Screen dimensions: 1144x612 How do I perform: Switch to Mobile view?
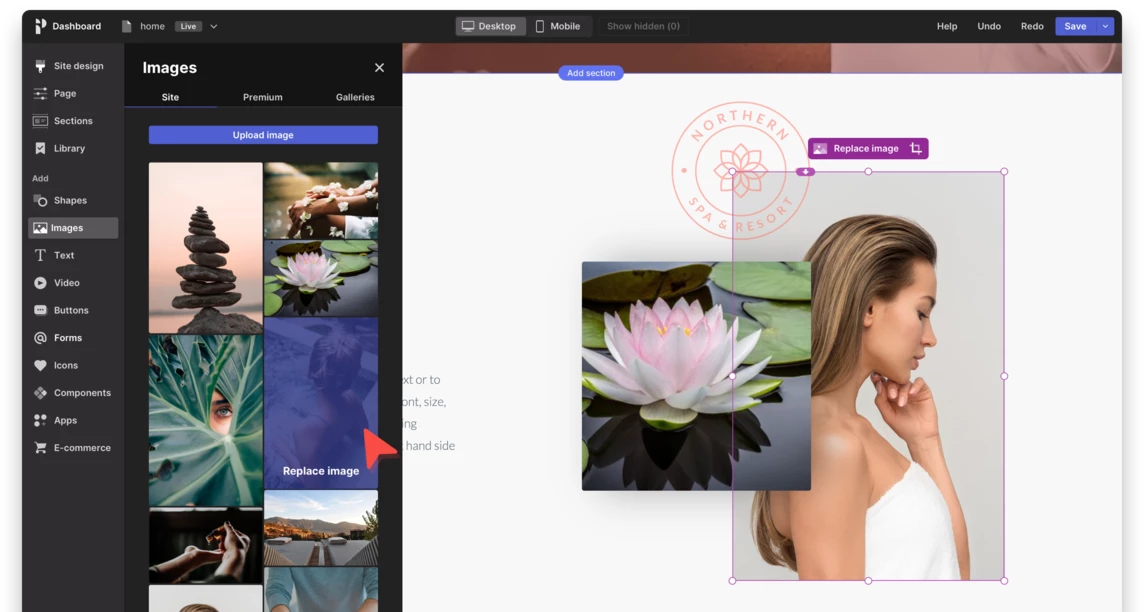click(x=559, y=26)
